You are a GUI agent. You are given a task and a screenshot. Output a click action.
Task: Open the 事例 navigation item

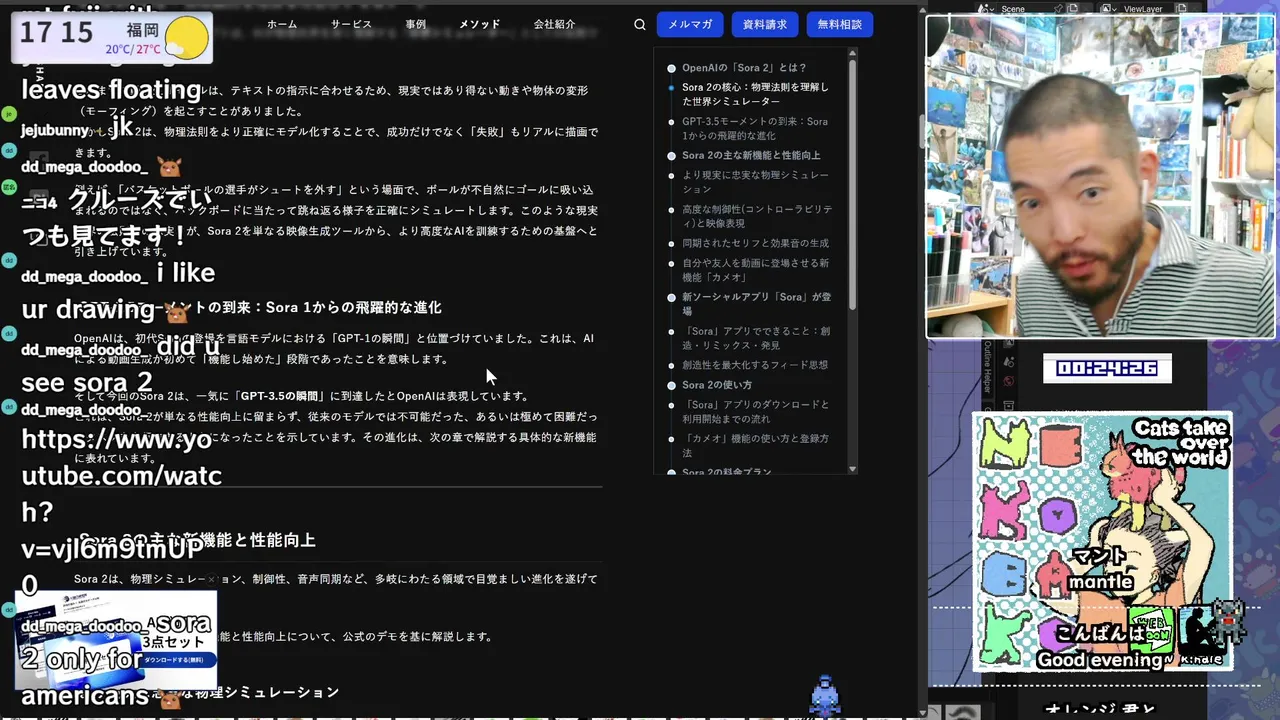tap(416, 25)
